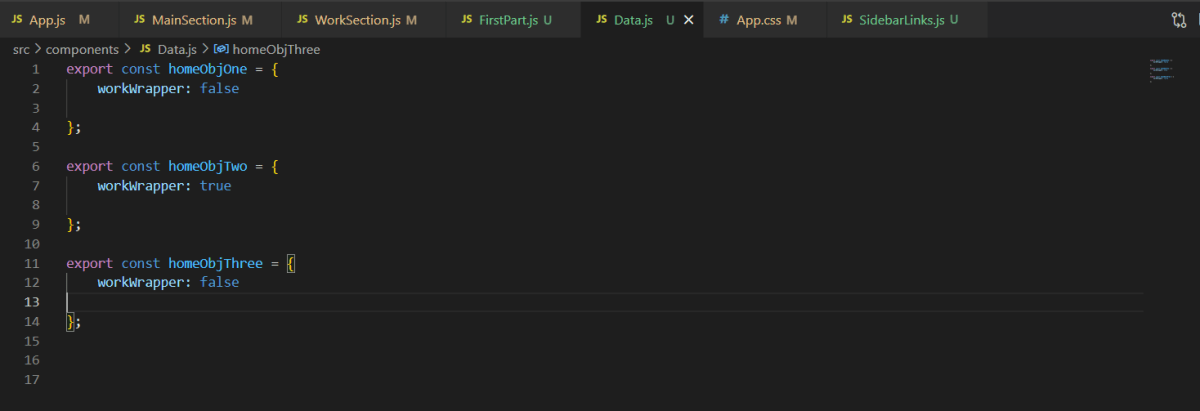Click the minimap code overview
The width and height of the screenshot is (1200, 411).
[1163, 70]
